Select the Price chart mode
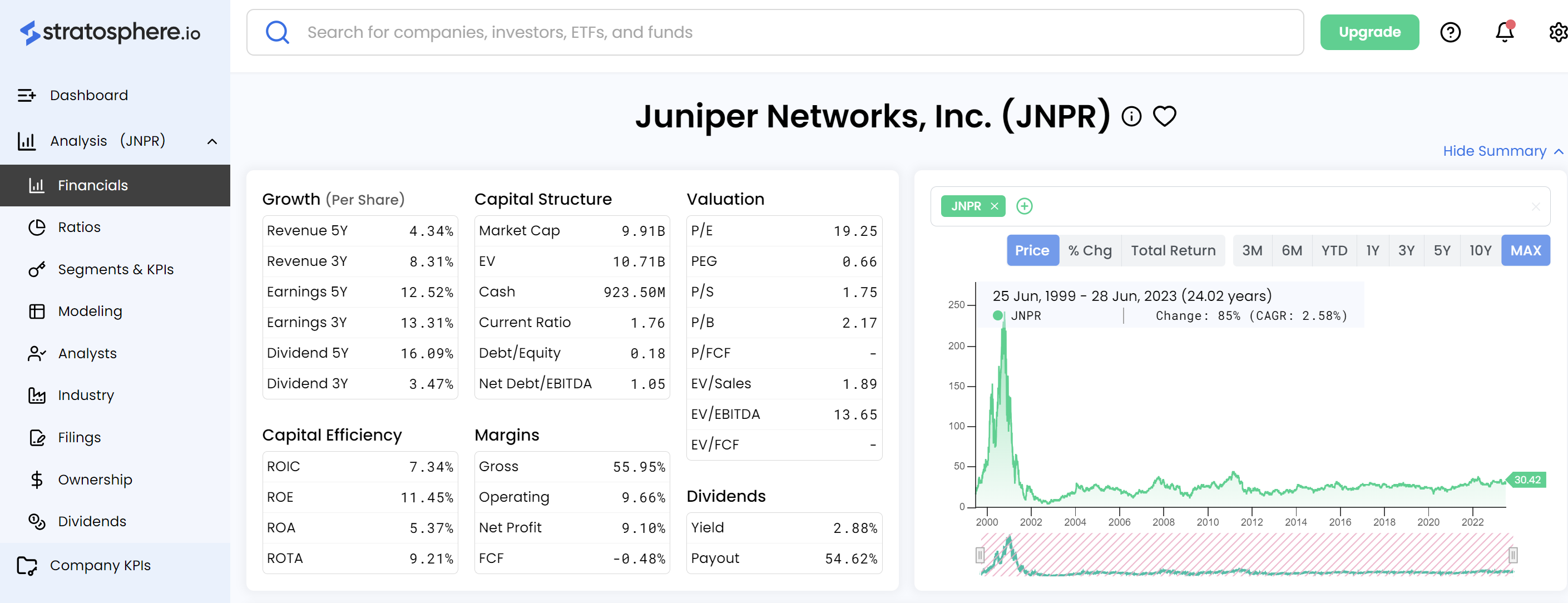This screenshot has height=603, width=1568. pos(1032,250)
